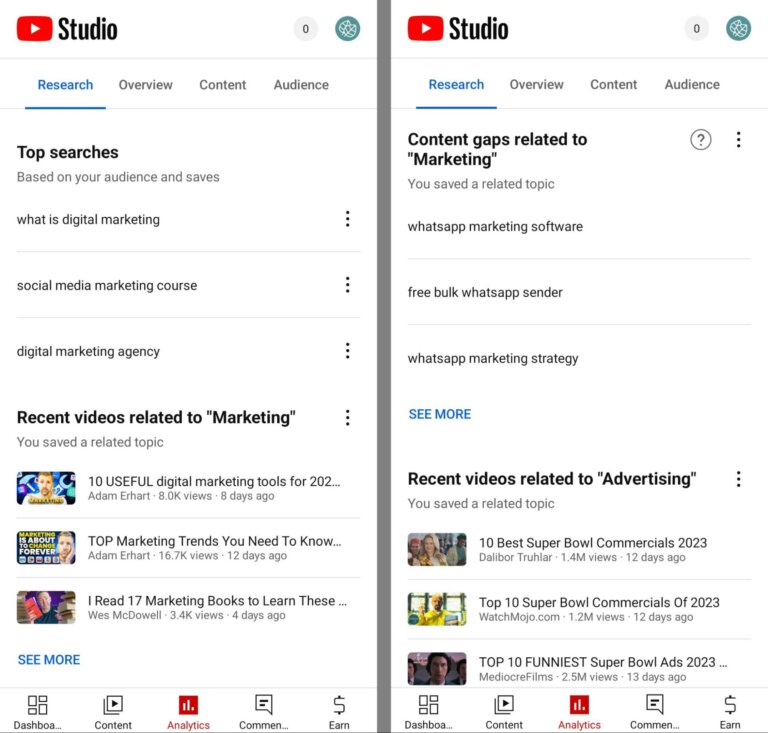Viewport: 768px width, 733px height.
Task: Click SEE MORE under whatsapp marketing strategy
Action: [439, 414]
